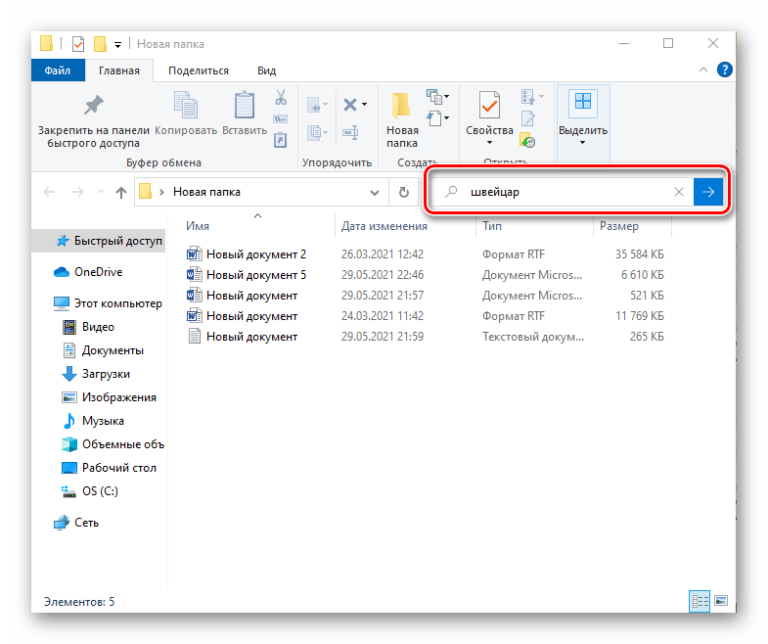
Task: Click the Refresh button beside address bar
Action: [x=403, y=192]
